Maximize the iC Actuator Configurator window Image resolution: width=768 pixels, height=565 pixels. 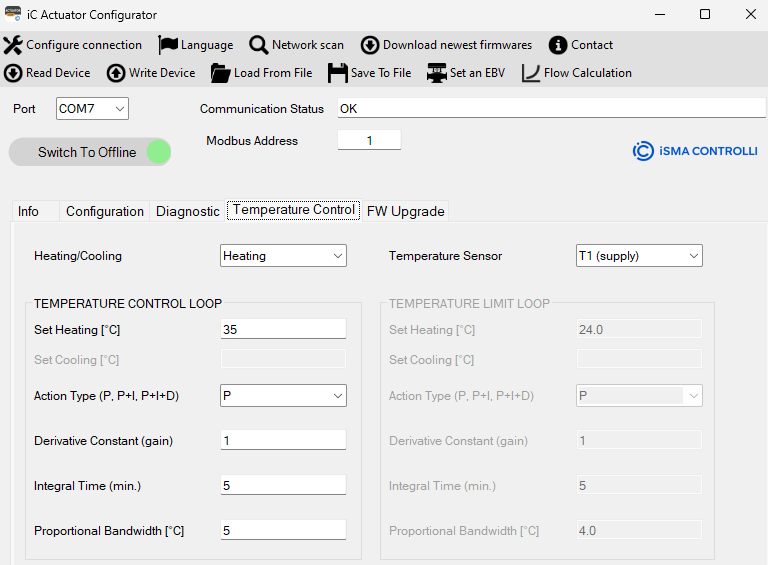pos(705,14)
